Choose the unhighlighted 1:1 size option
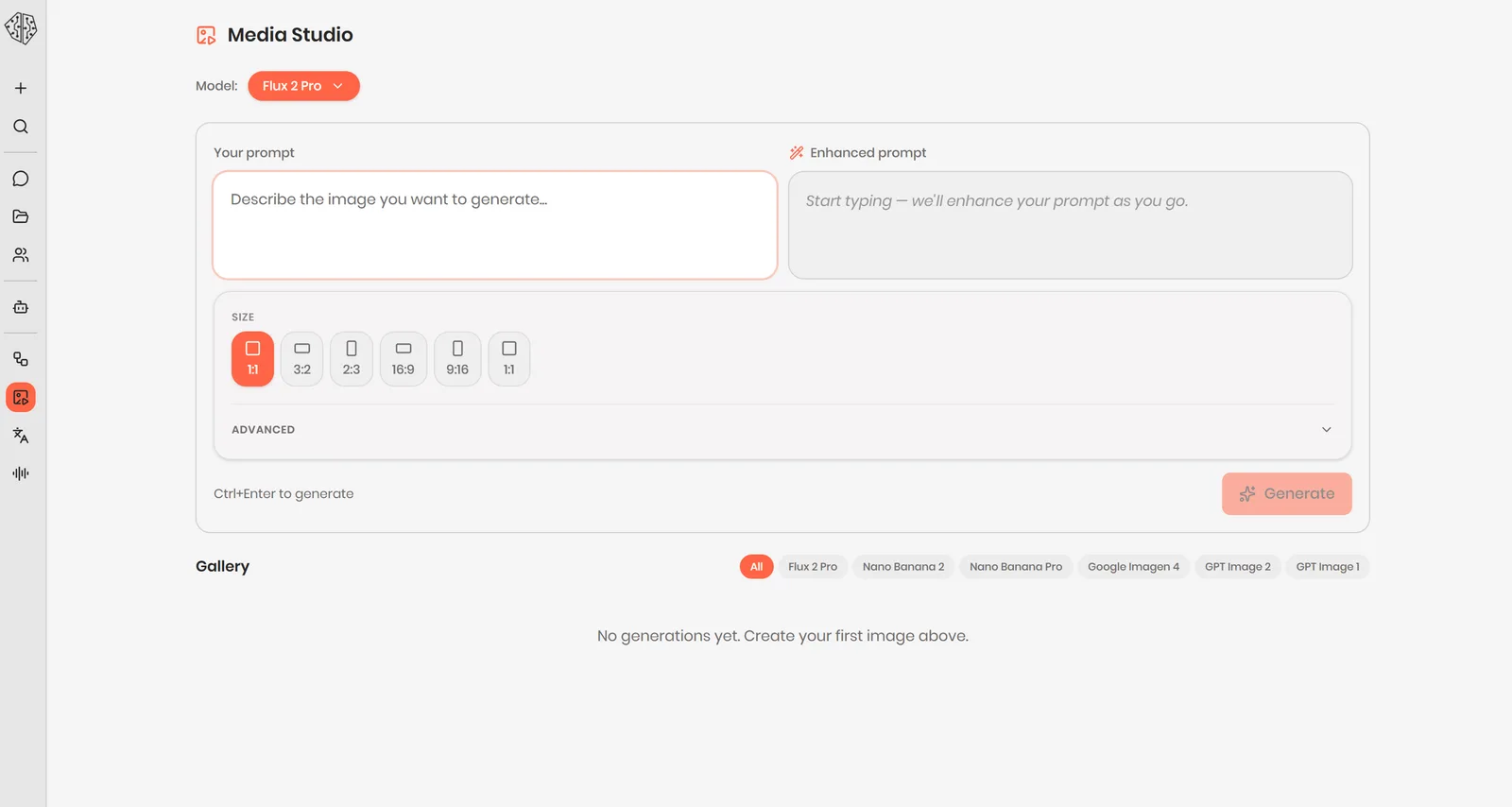The width and height of the screenshot is (1512, 807). pos(509,359)
